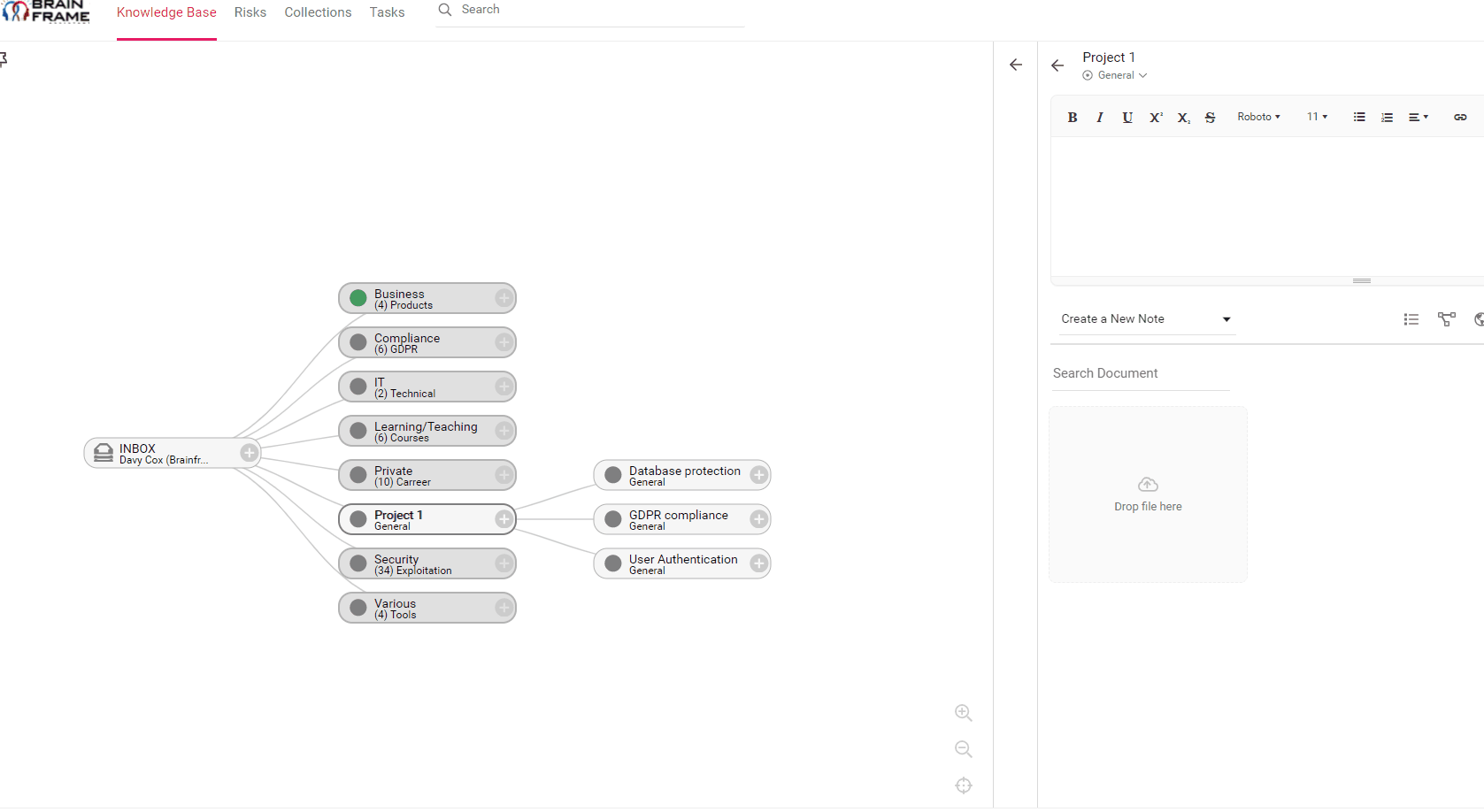Add child to Private node
Image resolution: width=1484 pixels, height=812 pixels.
(504, 475)
